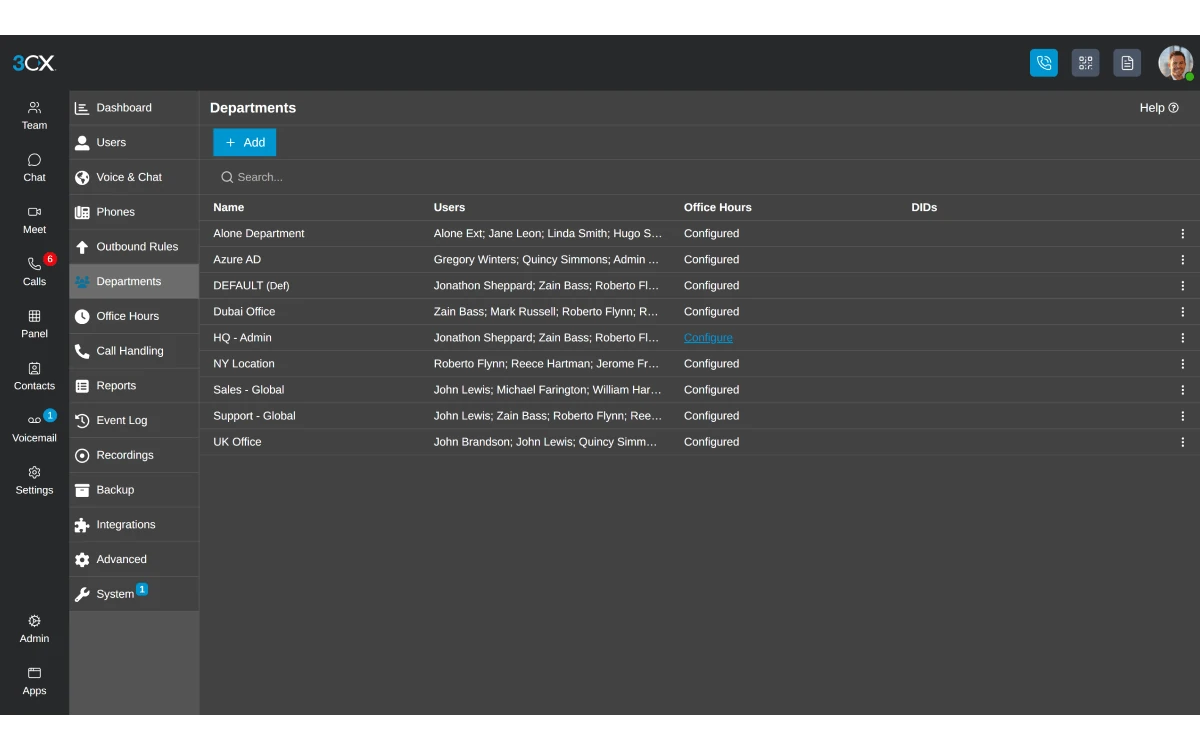Image resolution: width=1200 pixels, height=750 pixels.
Task: Select the Support - Global department name
Action: (254, 416)
